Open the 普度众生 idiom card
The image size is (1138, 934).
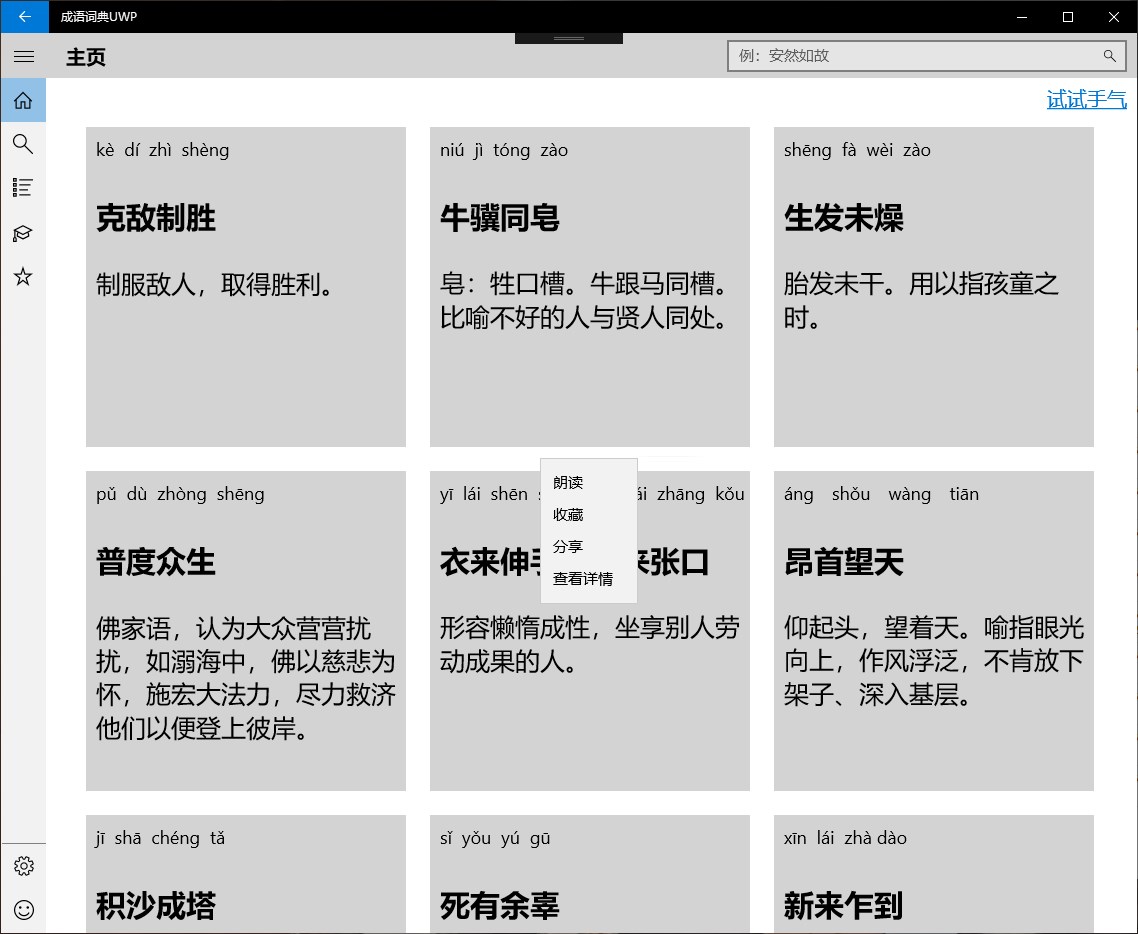tap(246, 631)
